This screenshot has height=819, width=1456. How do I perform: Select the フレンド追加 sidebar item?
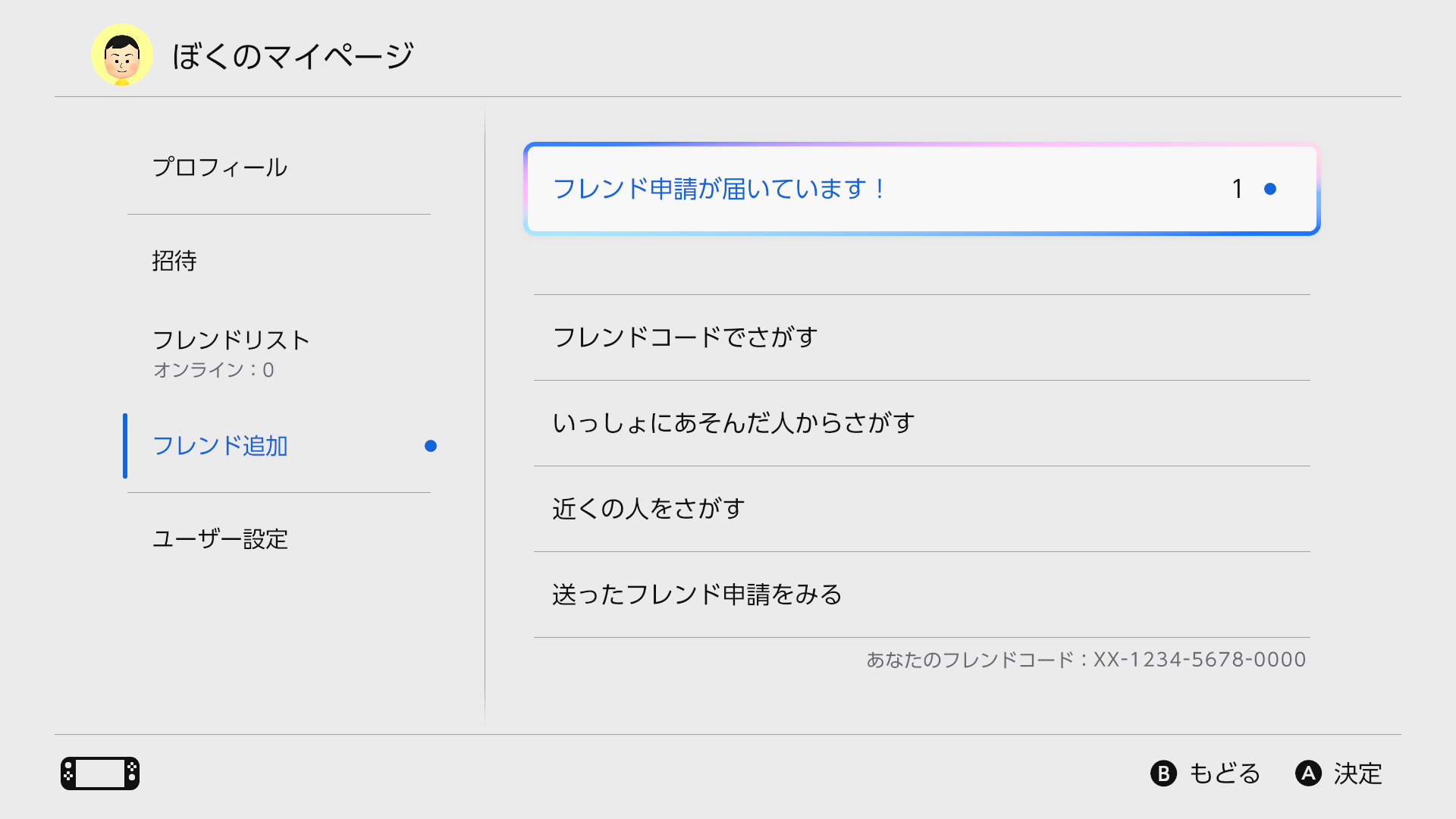point(279,446)
